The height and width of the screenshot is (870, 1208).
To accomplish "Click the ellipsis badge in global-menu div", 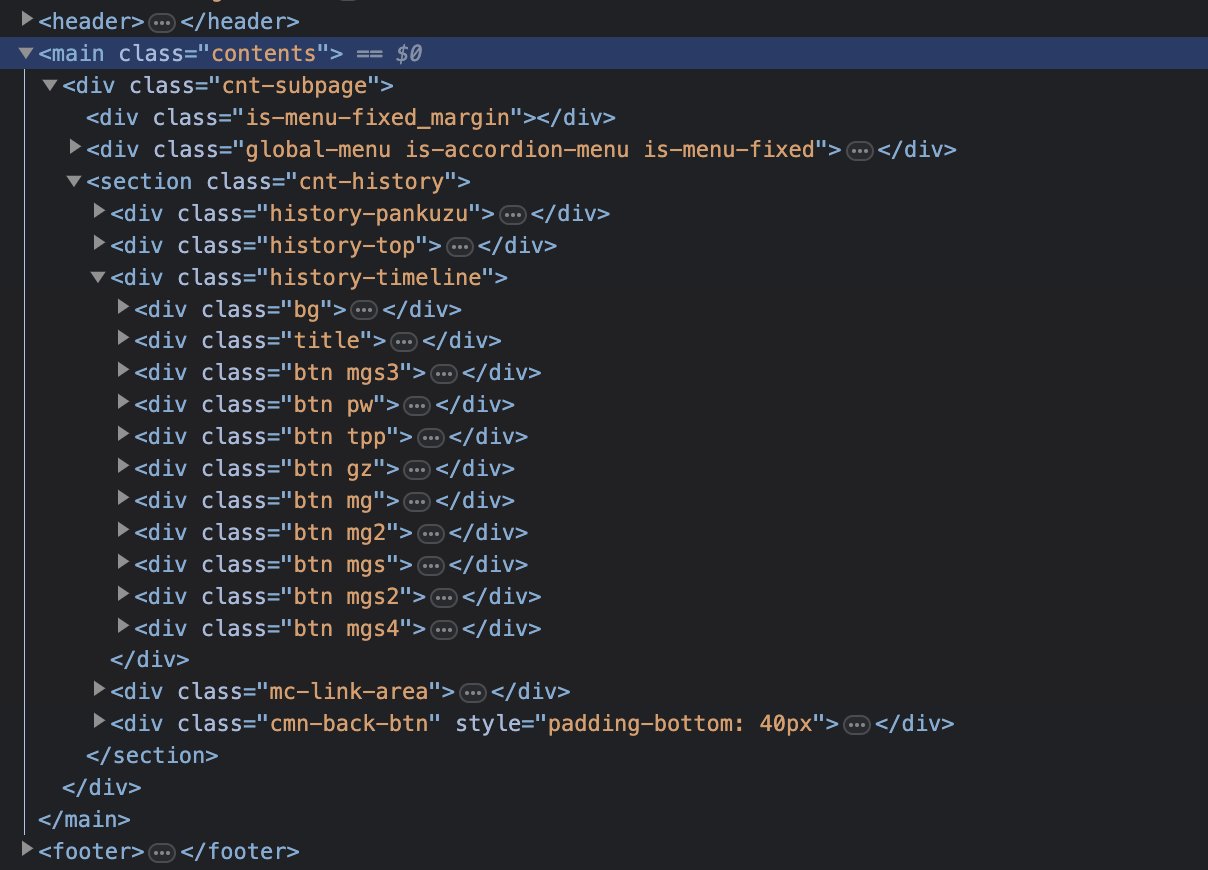I will pos(858,151).
